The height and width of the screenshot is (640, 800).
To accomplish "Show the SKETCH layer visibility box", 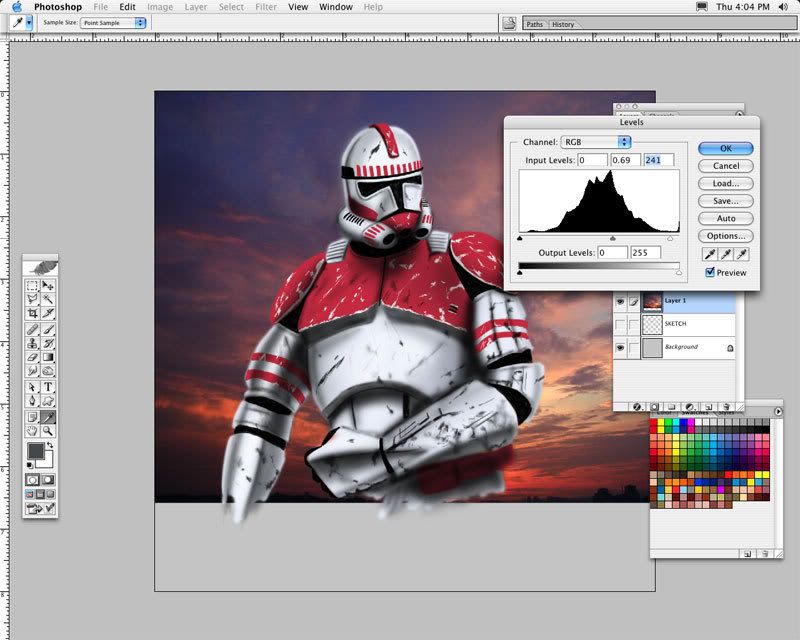I will click(620, 324).
